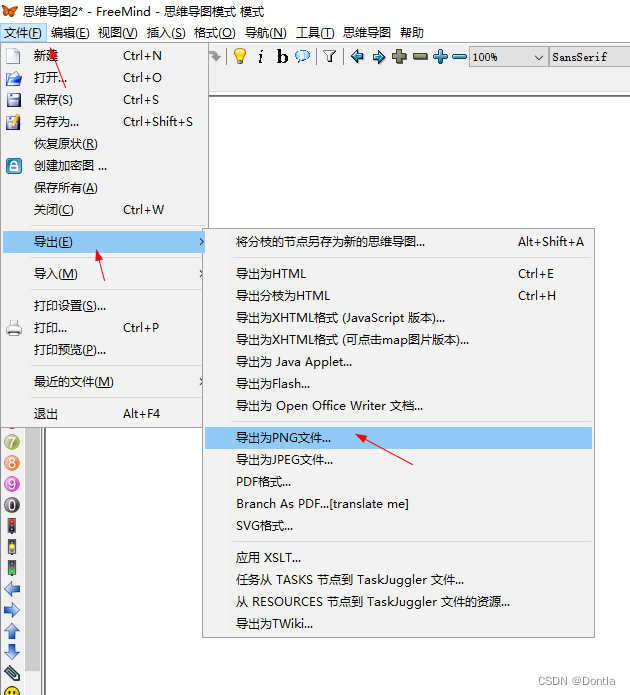
Task: Choose 创建加密图 ... menu entry
Action: [x=104, y=166]
